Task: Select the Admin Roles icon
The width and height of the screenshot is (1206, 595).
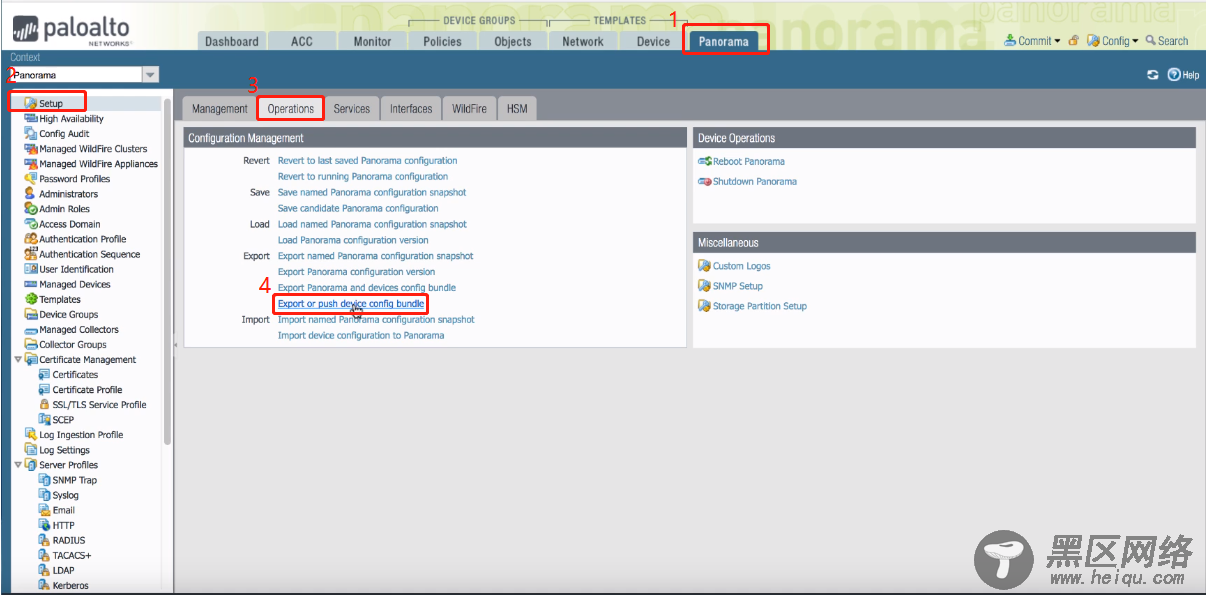Action: 31,209
